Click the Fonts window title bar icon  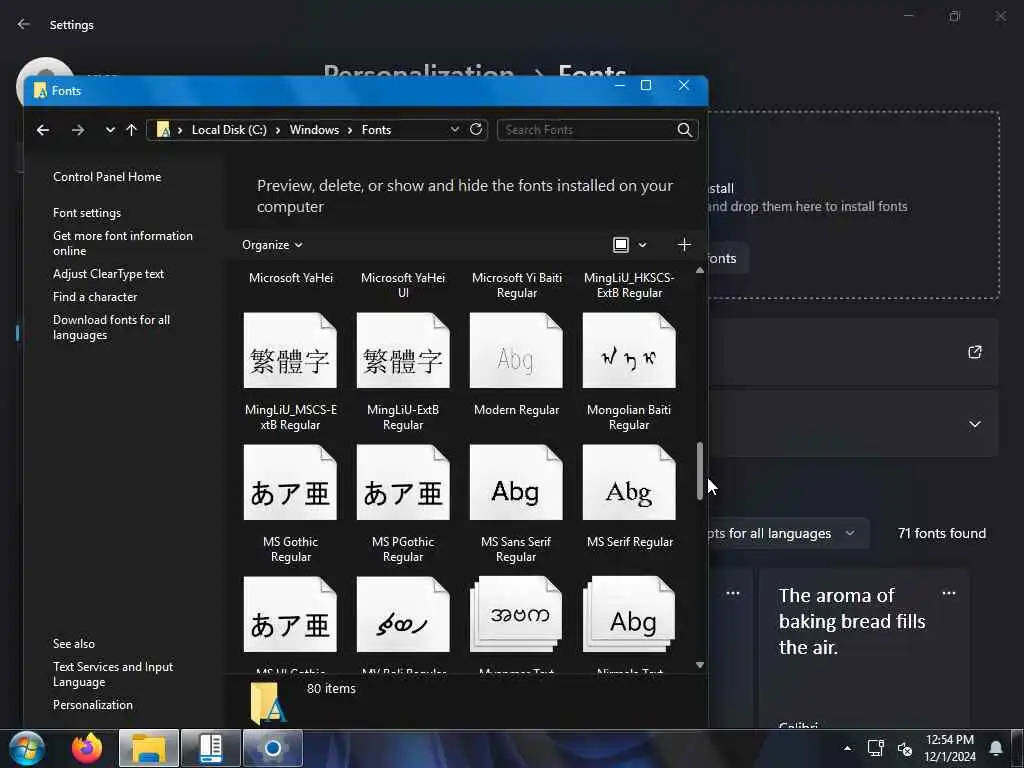click(x=40, y=91)
